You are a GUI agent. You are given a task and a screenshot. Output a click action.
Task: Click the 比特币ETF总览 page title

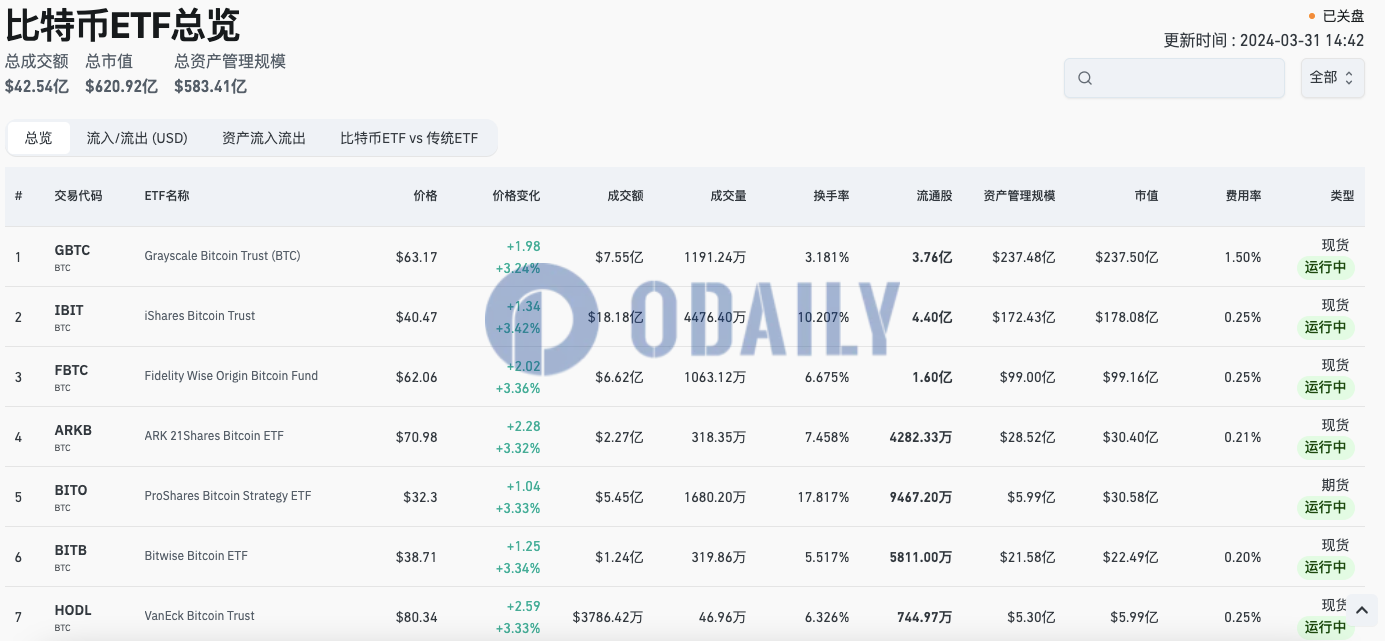coord(122,24)
